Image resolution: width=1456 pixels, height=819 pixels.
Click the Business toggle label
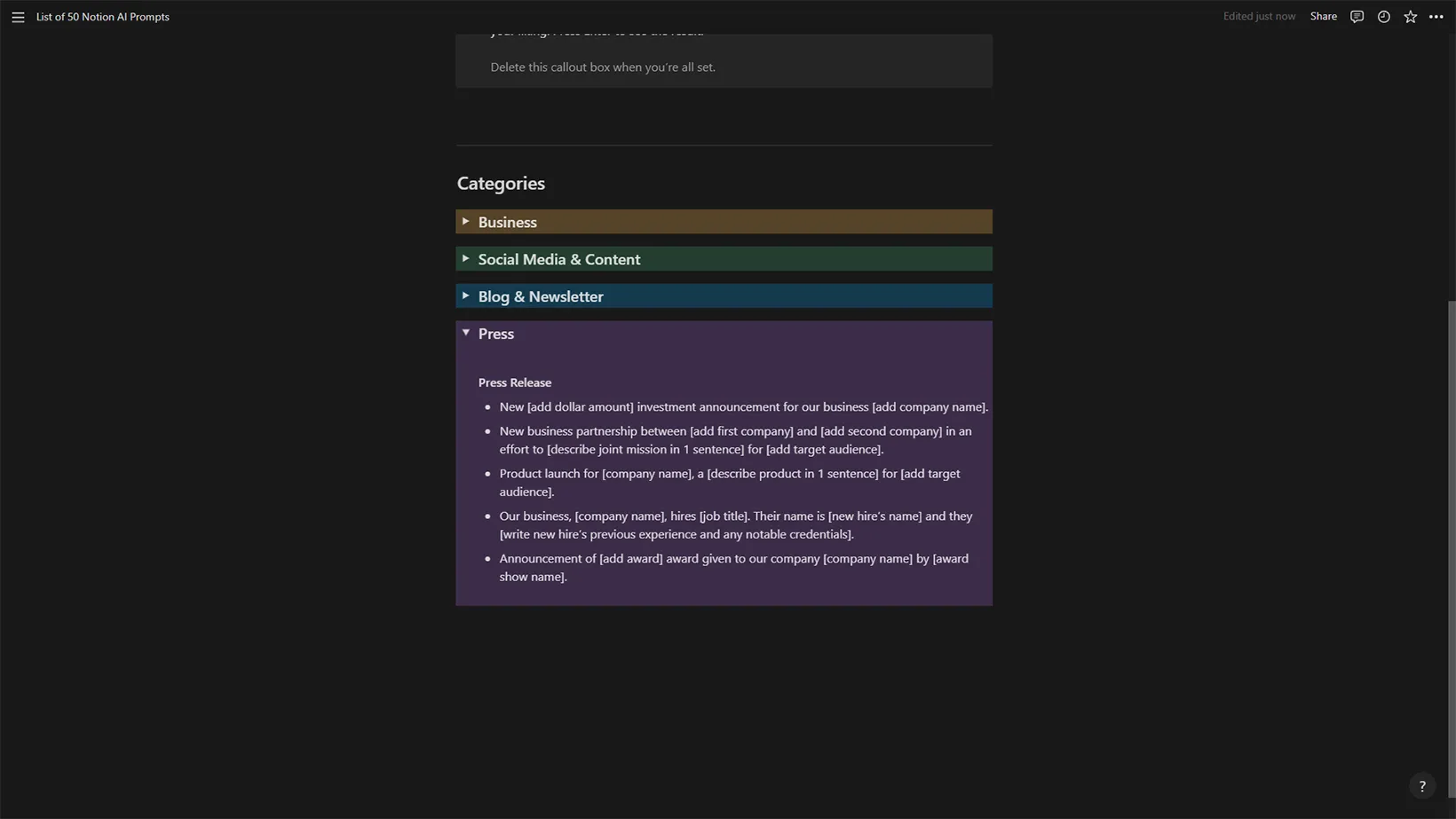tap(507, 223)
